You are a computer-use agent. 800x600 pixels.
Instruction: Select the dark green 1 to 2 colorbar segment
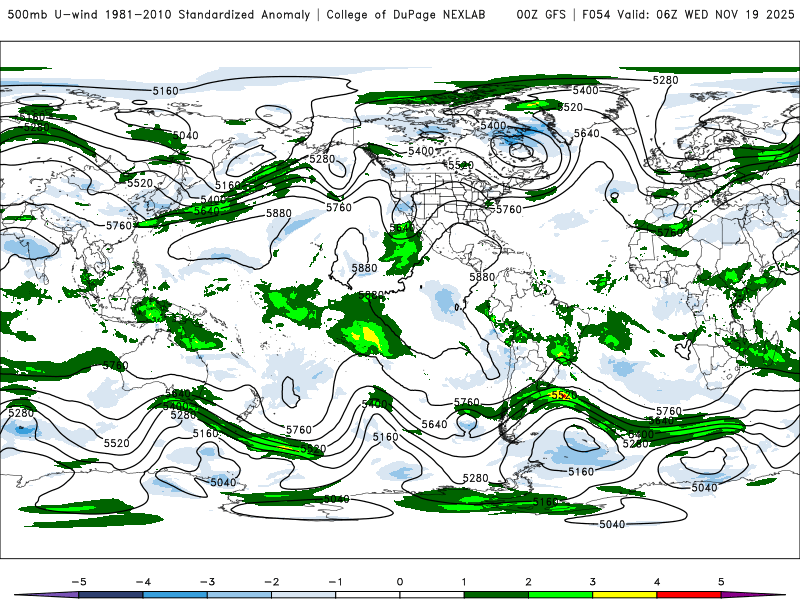[496, 595]
